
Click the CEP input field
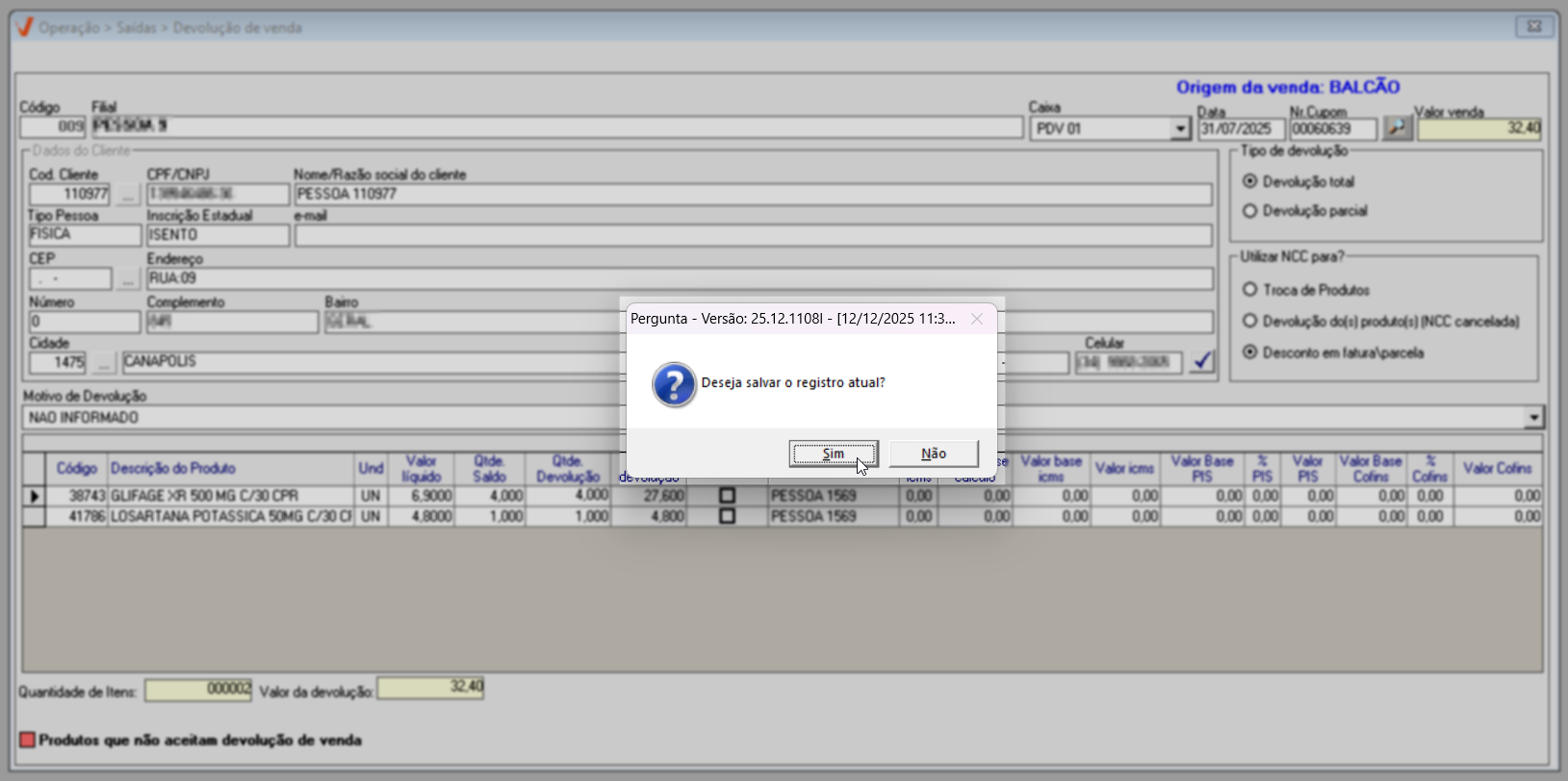(x=70, y=279)
